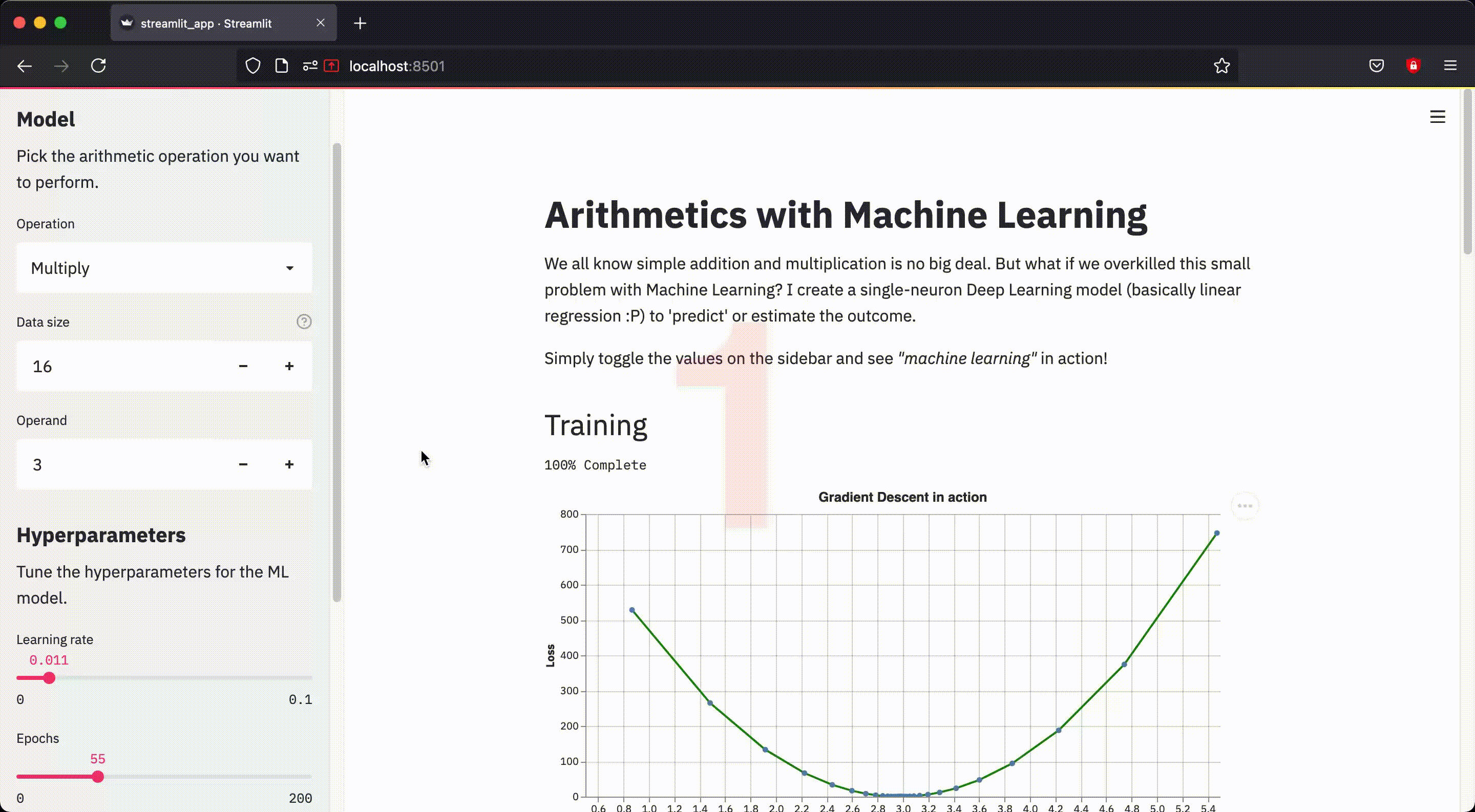The width and height of the screenshot is (1475, 812).
Task: Open the chart's three-dots actions menu
Action: click(1245, 506)
